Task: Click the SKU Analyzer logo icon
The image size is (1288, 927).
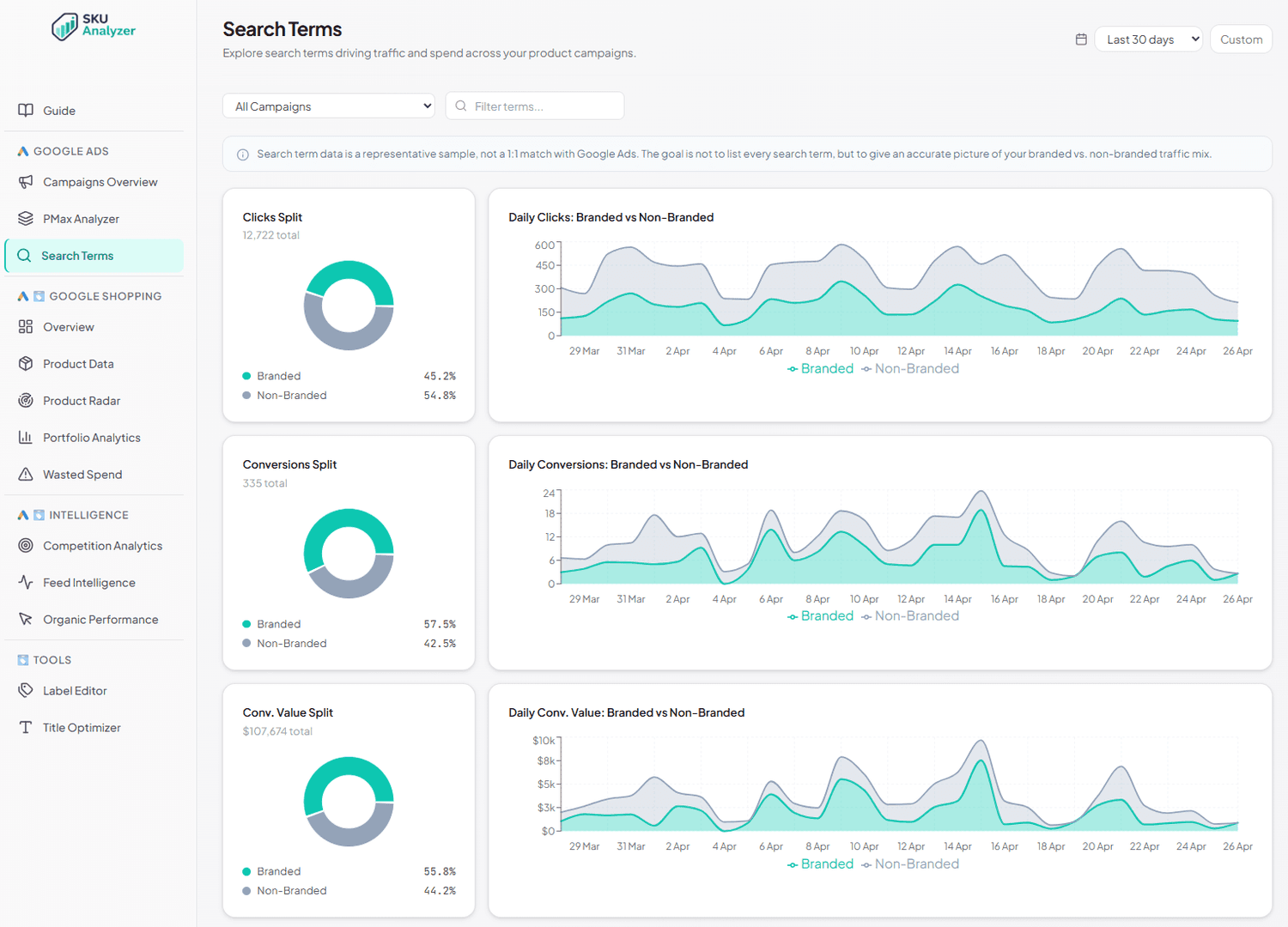Action: click(64, 27)
